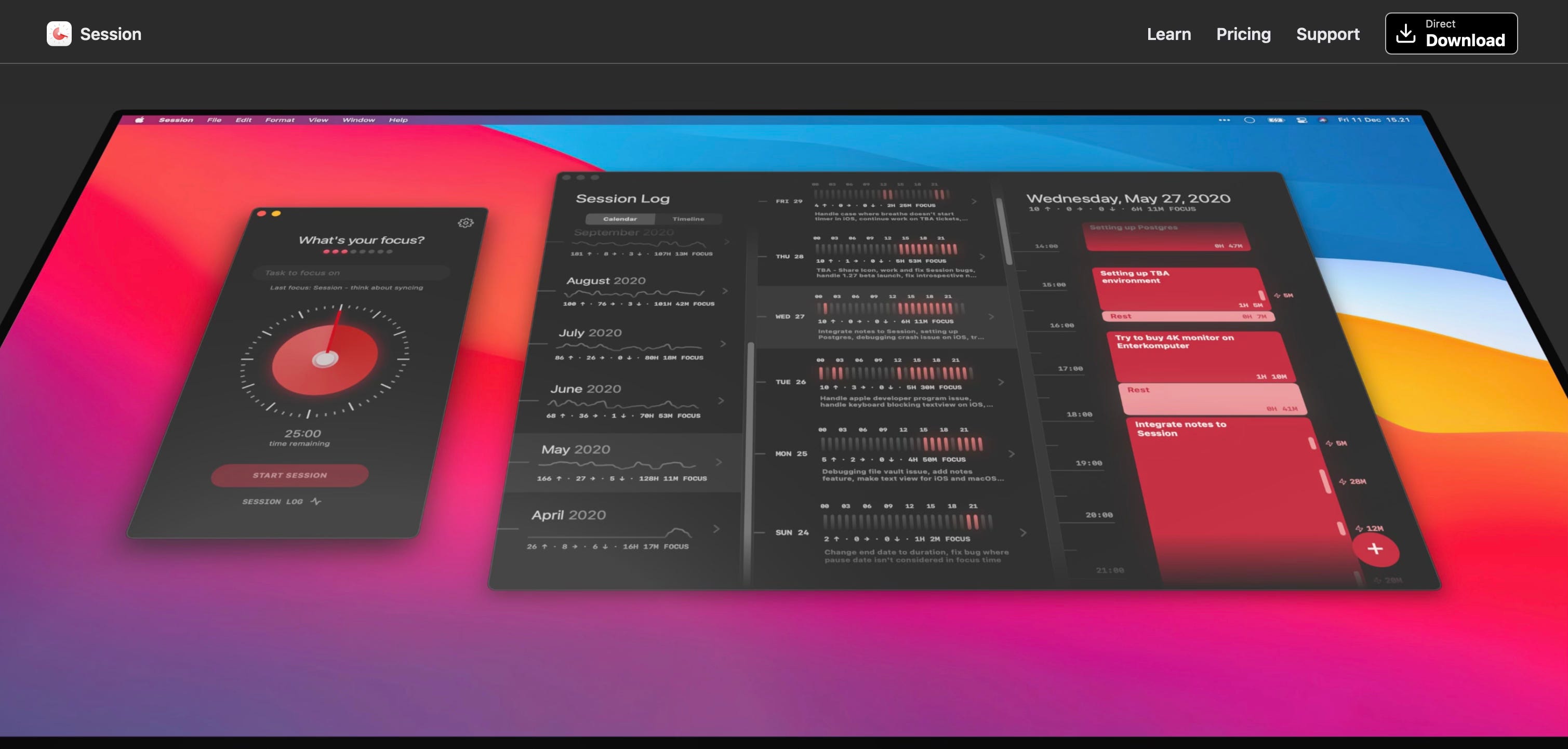Click the Control Center icon in the menu bar
The image size is (1568, 749).
tap(1301, 120)
